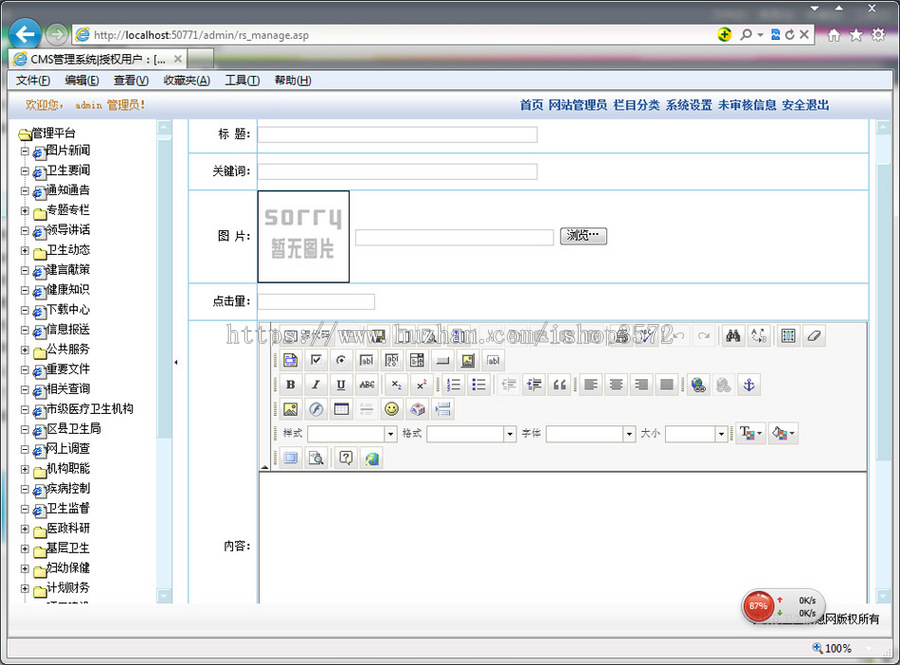Apply underline formatting in the editor
The image size is (900, 665).
tap(341, 385)
